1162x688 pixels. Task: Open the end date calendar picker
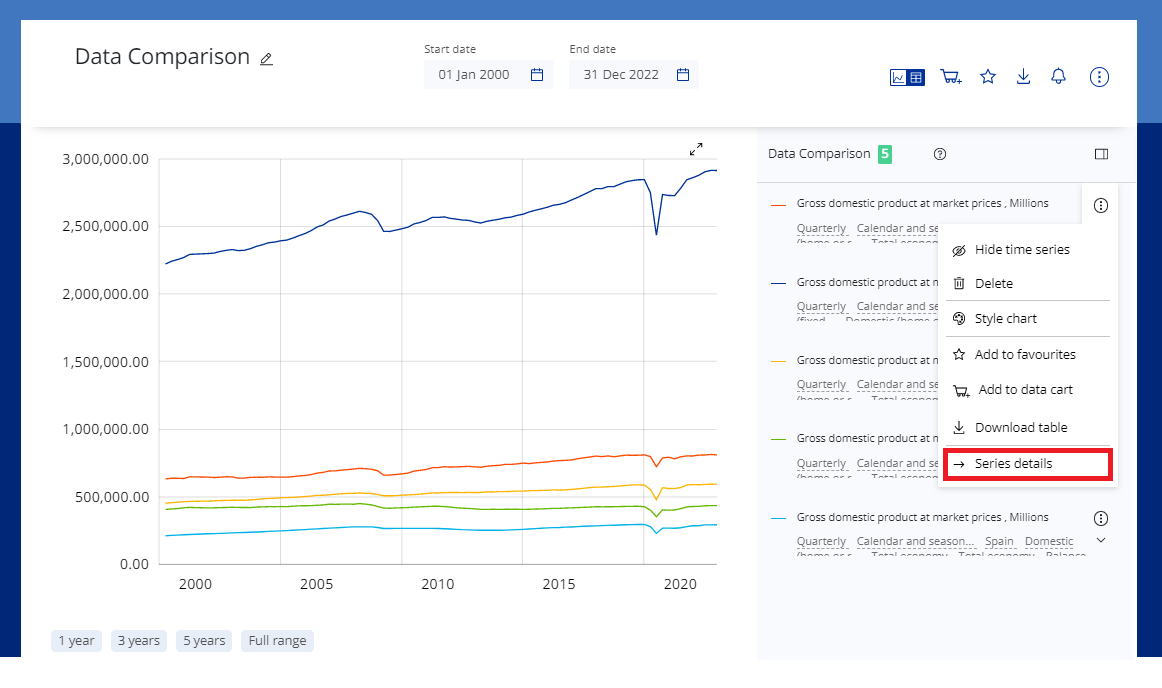click(683, 75)
